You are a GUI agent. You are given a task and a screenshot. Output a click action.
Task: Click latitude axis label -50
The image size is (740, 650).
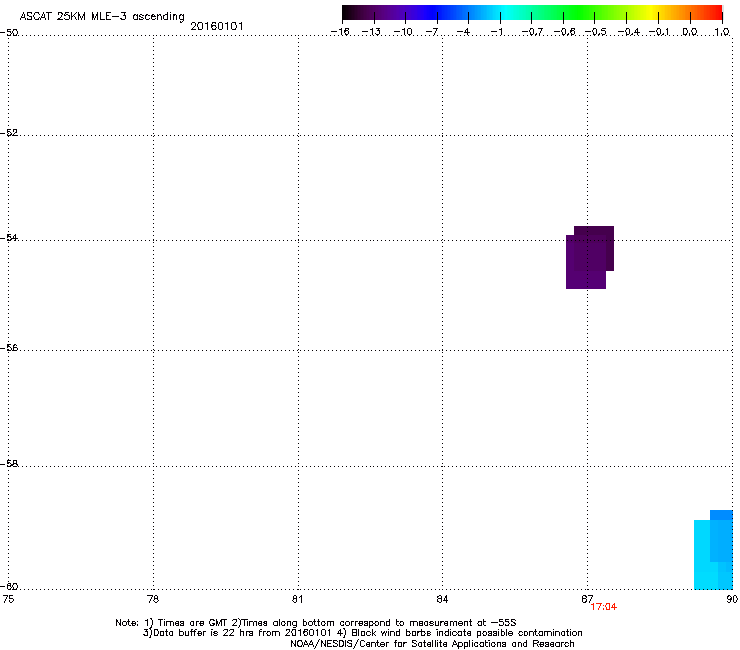click(9, 33)
